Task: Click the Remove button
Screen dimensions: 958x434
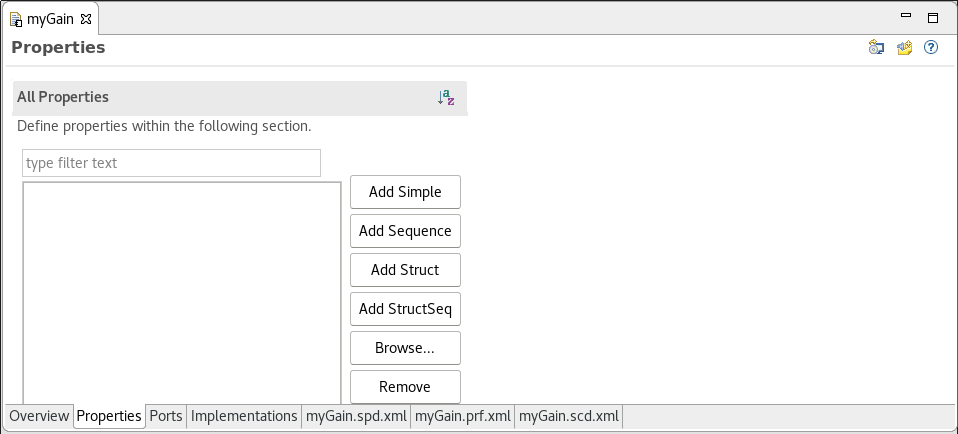Action: (x=405, y=387)
